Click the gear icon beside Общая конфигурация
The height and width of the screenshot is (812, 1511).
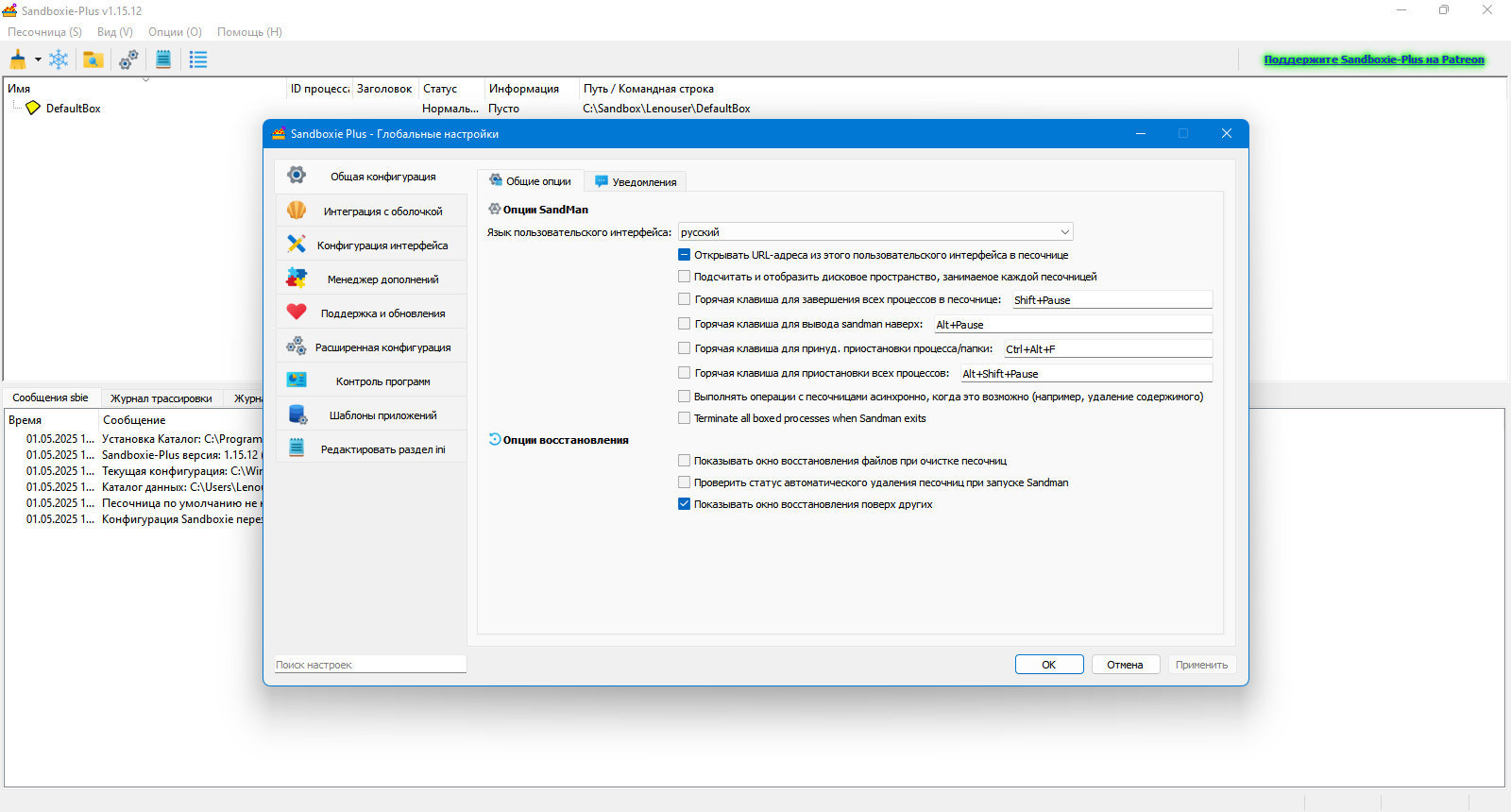pos(297,175)
